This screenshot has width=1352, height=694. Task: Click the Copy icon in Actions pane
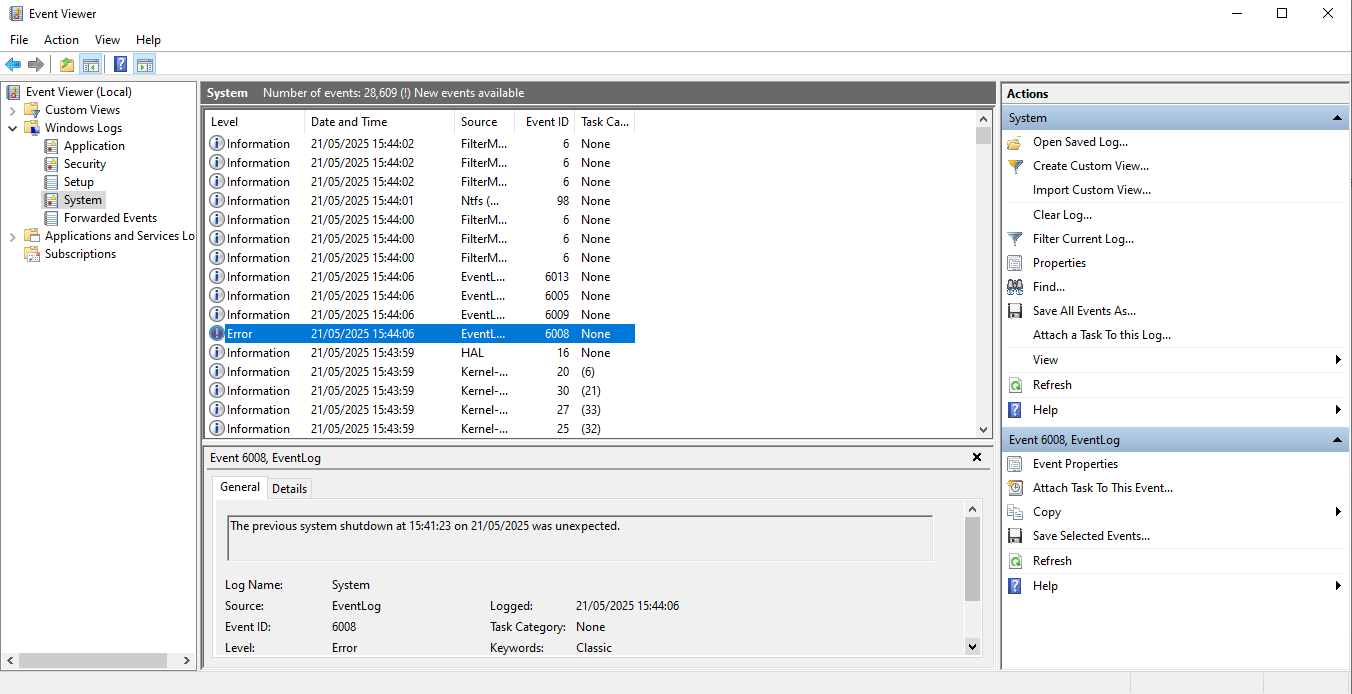tap(1015, 512)
